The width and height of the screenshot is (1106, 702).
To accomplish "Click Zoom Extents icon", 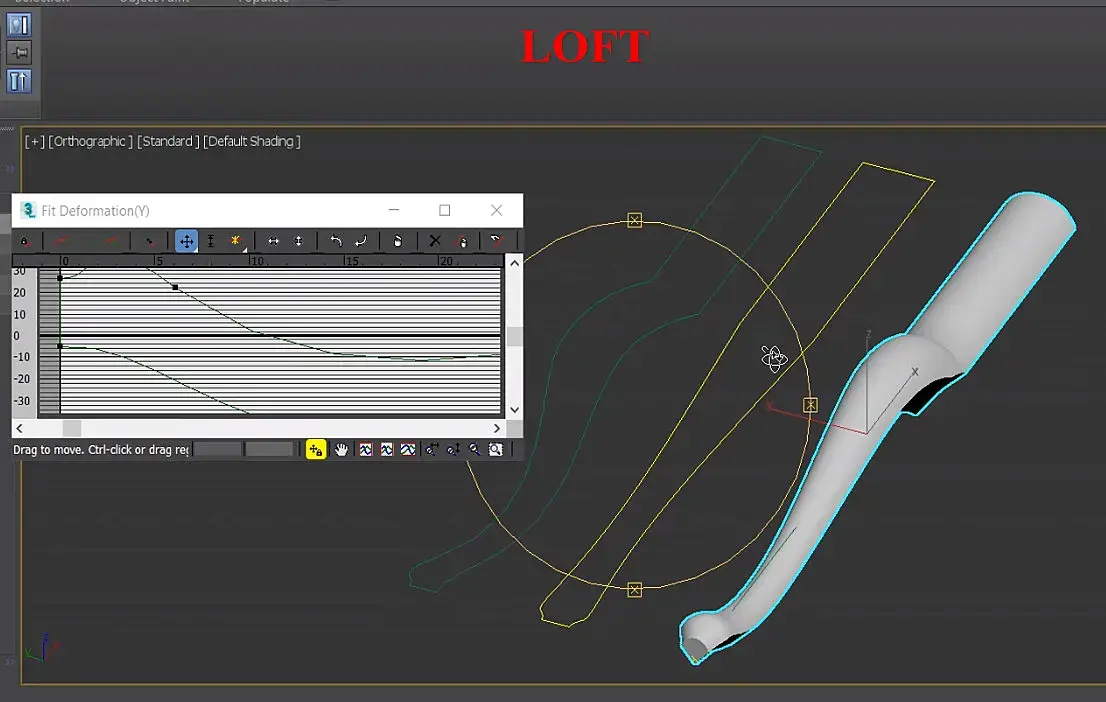I will click(365, 449).
